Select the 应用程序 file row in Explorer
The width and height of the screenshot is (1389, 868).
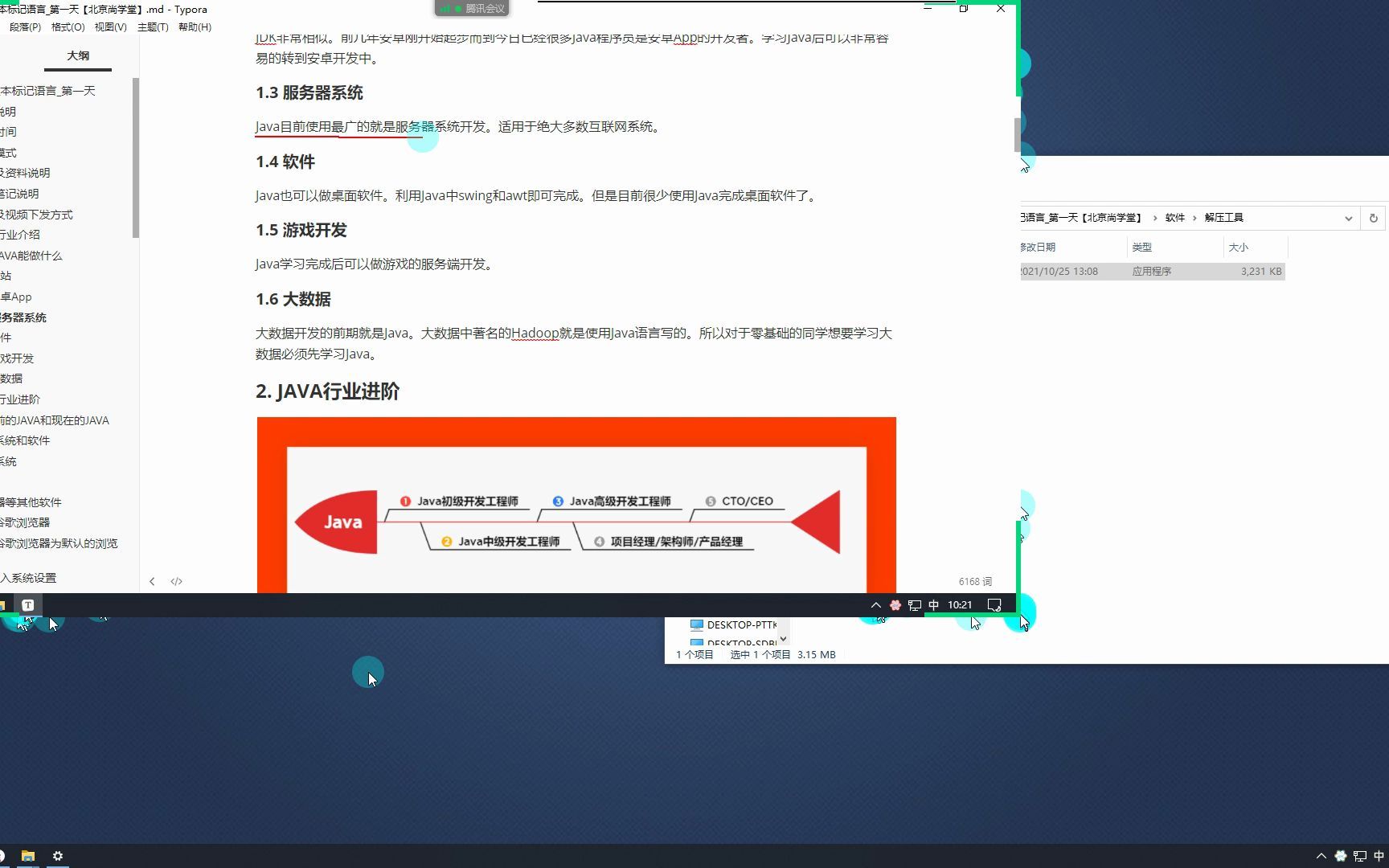click(x=1153, y=272)
